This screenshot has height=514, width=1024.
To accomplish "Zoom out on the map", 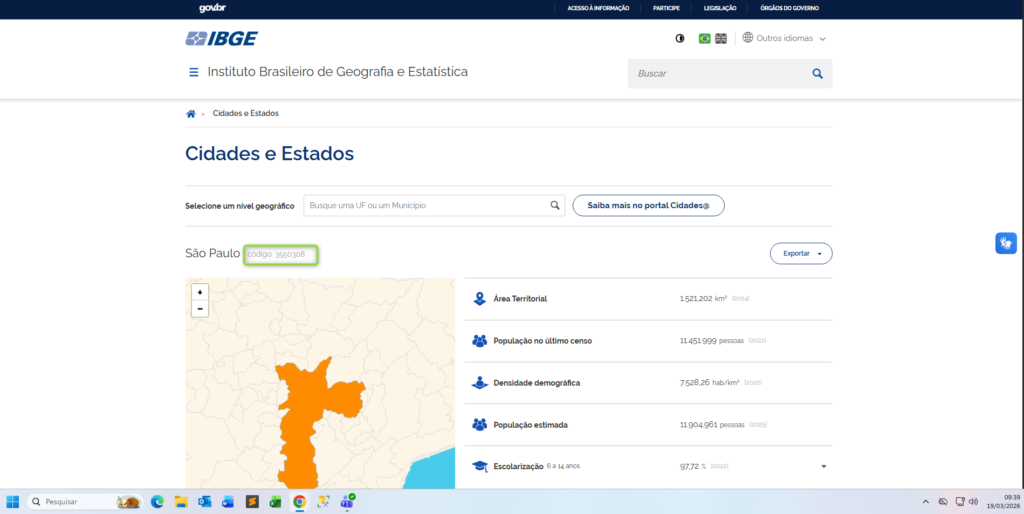I will pos(200,309).
